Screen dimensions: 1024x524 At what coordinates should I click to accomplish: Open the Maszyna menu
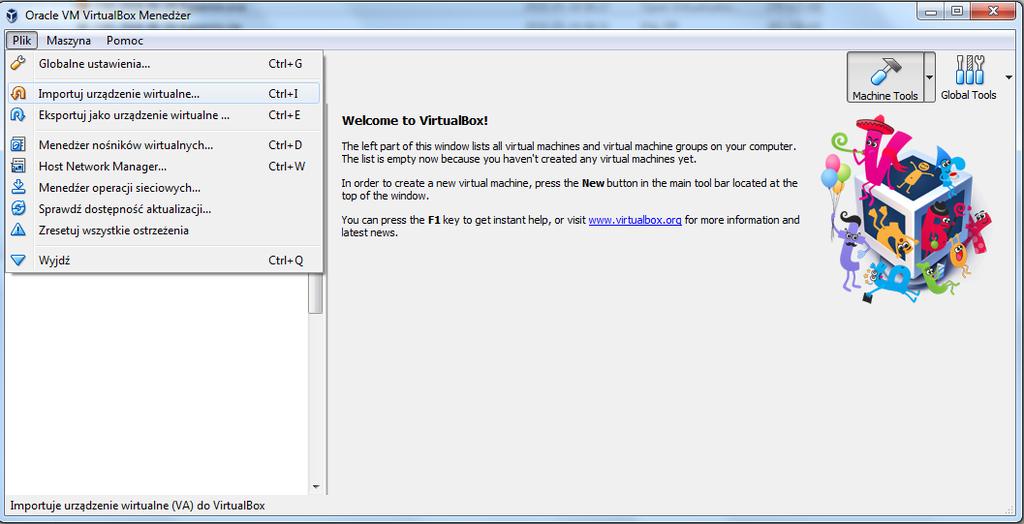coord(69,40)
